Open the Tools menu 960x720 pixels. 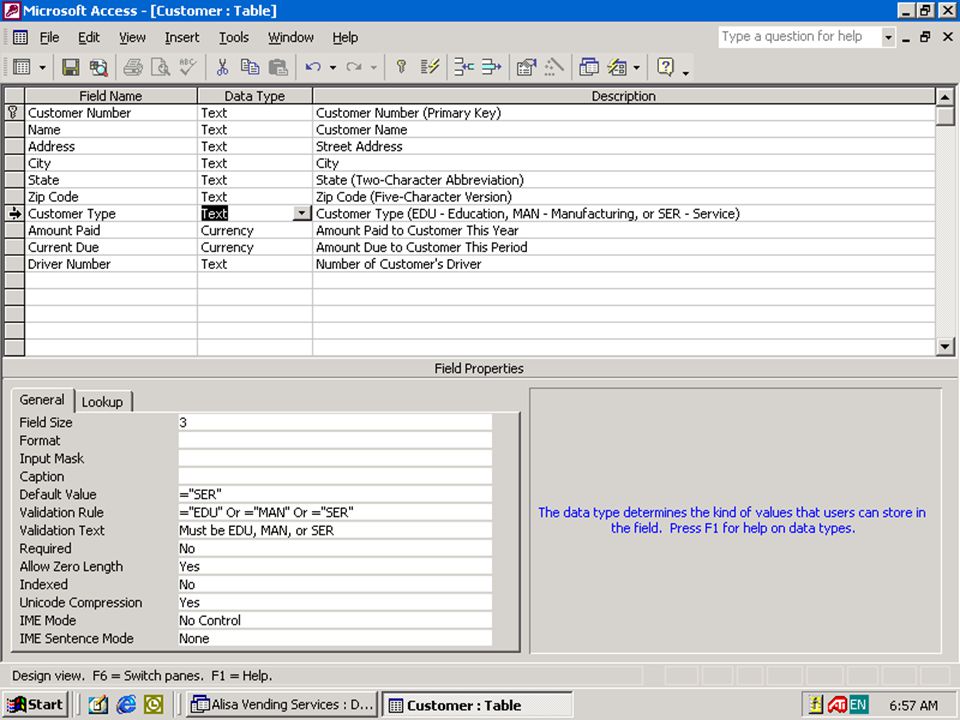coord(234,37)
